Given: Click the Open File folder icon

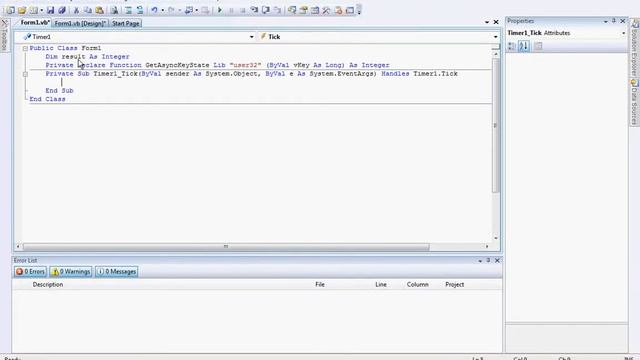Looking at the screenshot, I should point(22,10).
